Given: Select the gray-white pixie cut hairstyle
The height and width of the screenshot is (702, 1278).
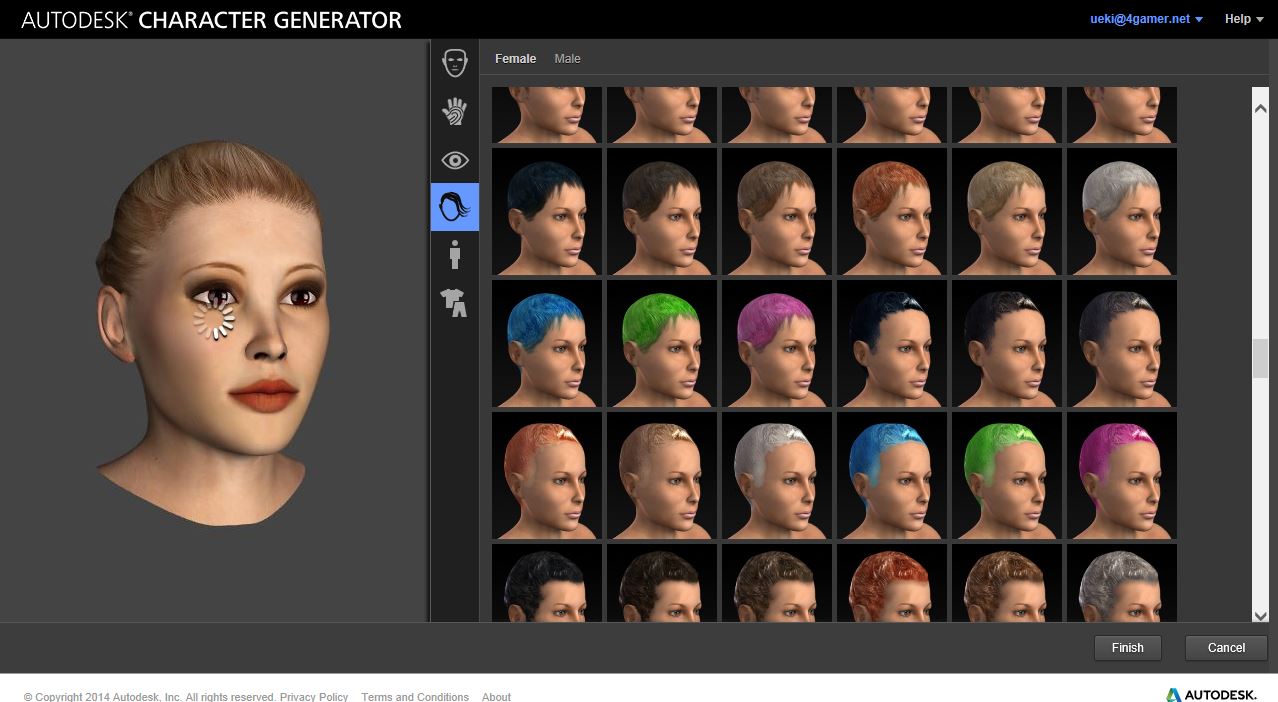Looking at the screenshot, I should (x=1122, y=212).
